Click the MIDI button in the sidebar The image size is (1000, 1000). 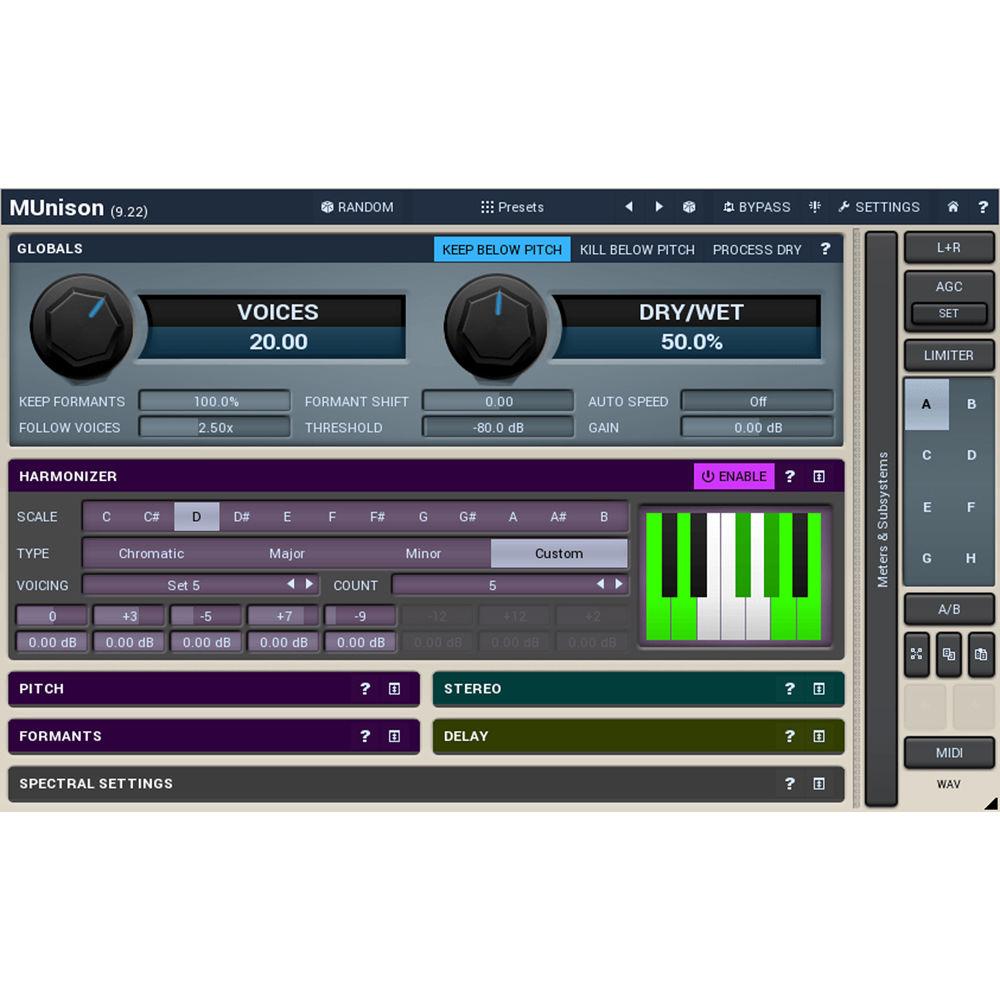point(948,753)
